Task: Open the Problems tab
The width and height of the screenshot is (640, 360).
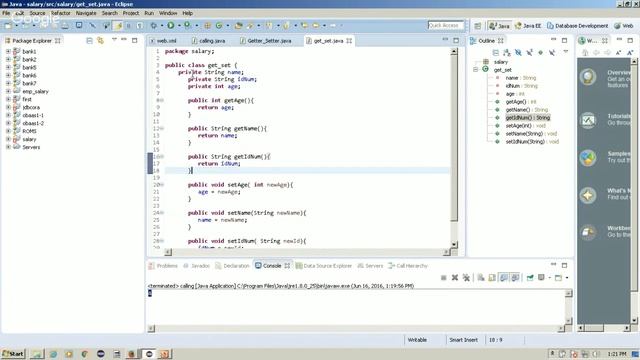Action: [x=163, y=266]
